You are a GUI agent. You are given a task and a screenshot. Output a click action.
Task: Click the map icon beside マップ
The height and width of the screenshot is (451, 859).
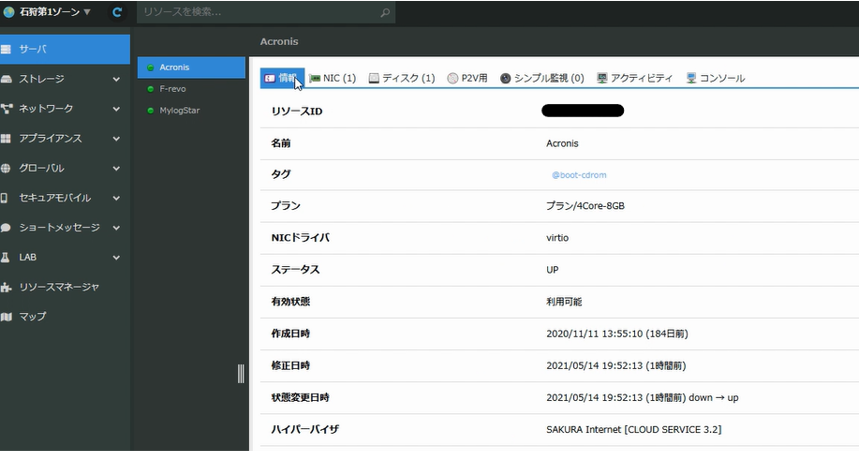click(x=6, y=317)
